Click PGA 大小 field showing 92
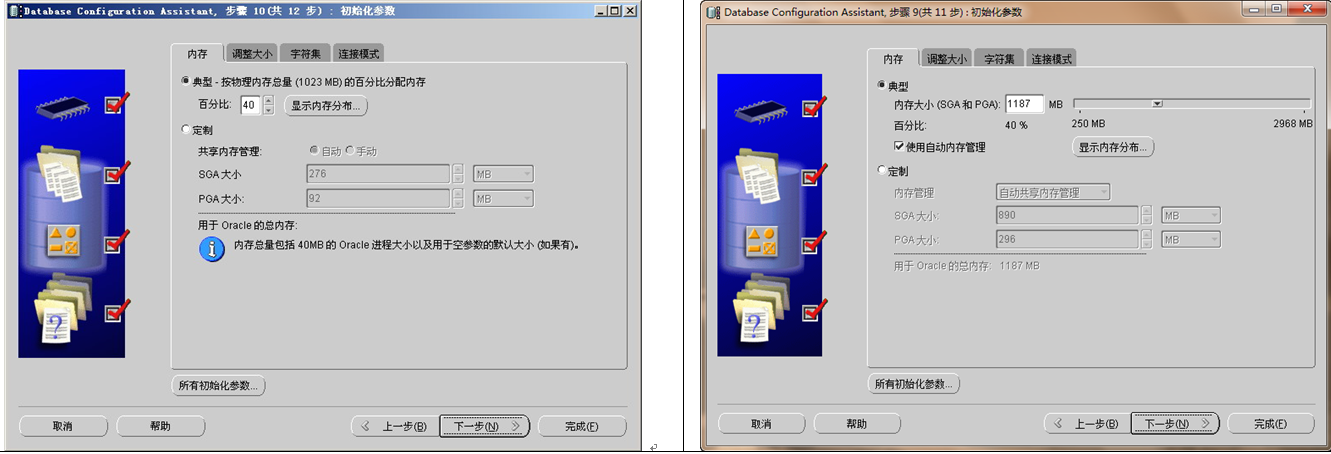This screenshot has width=1331, height=454. 378,199
